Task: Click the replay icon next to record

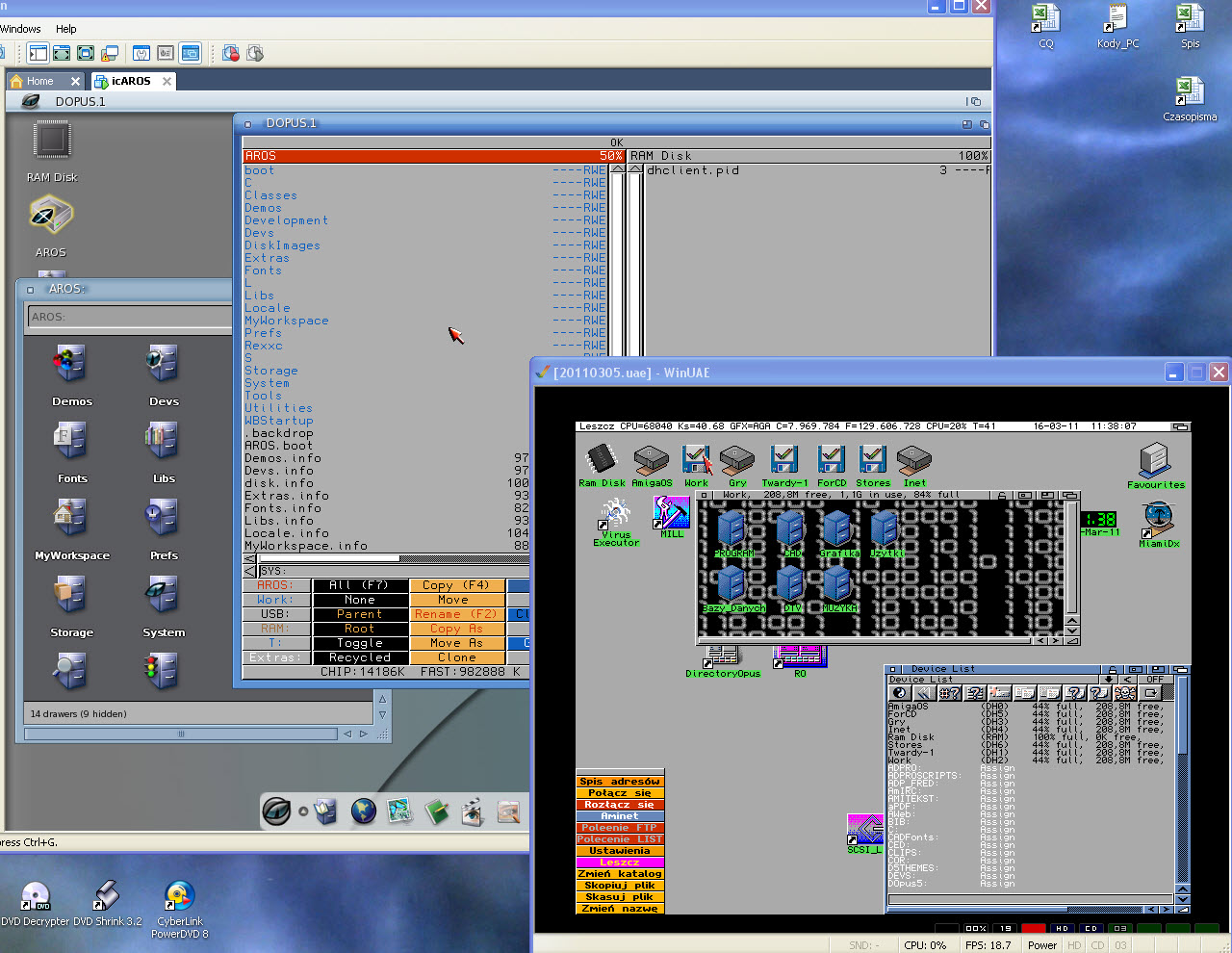Action: (255, 53)
